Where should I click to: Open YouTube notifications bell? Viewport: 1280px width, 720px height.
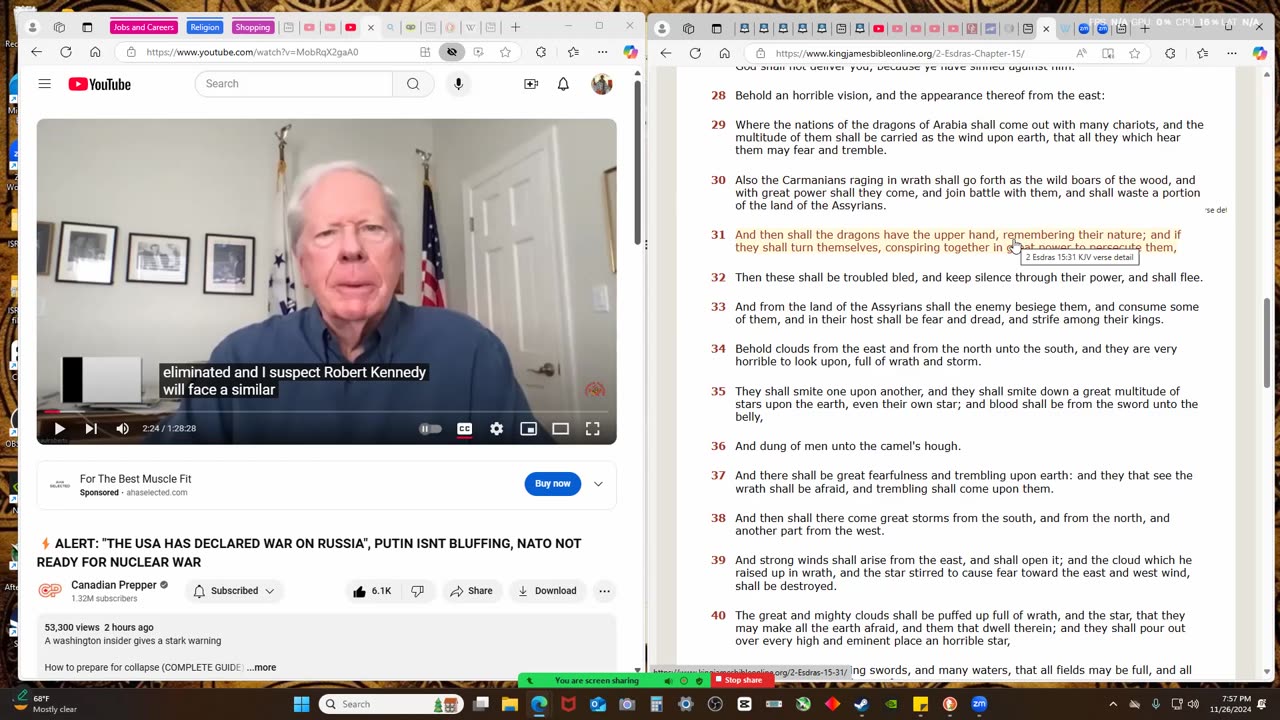coord(563,84)
